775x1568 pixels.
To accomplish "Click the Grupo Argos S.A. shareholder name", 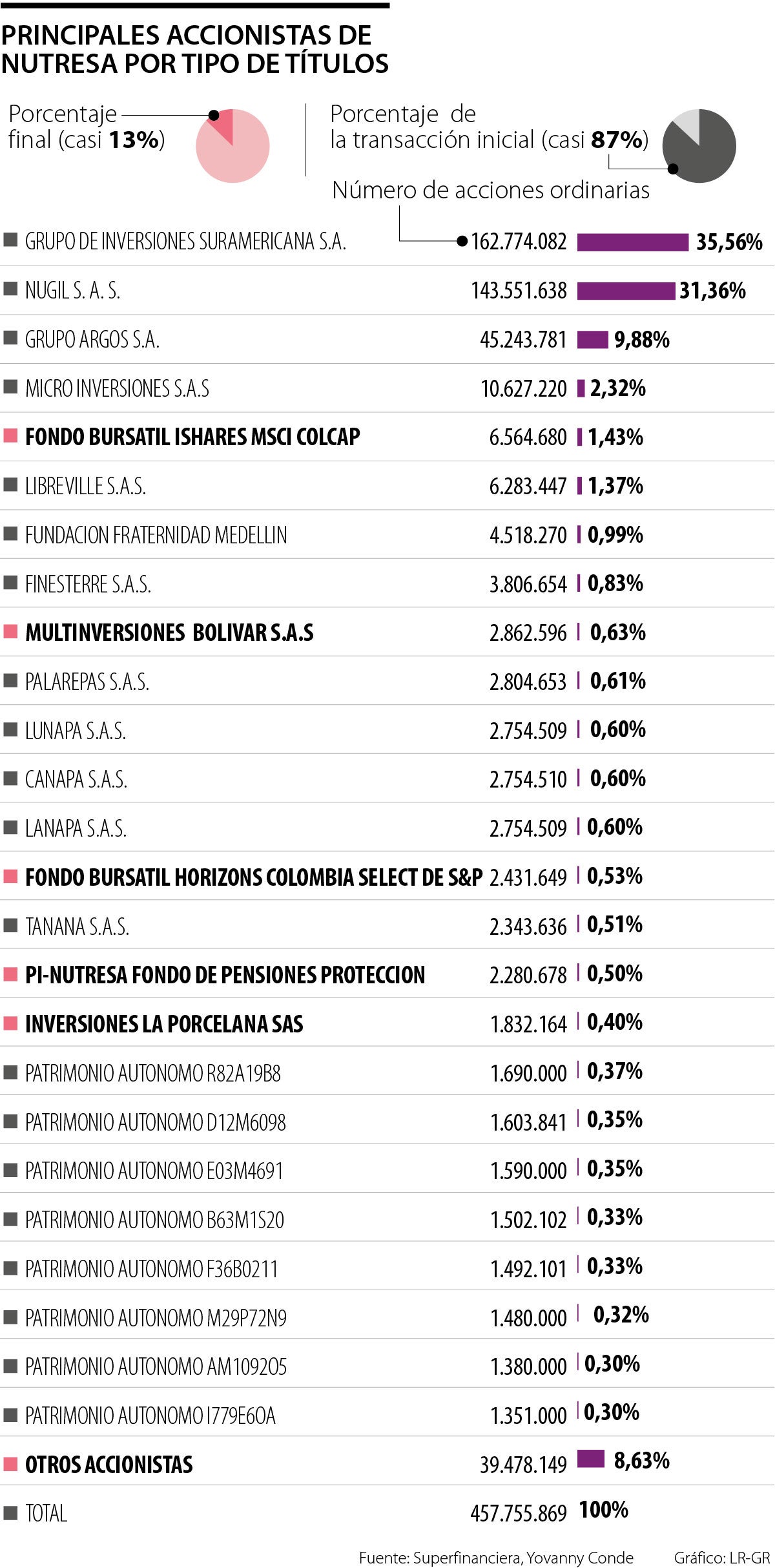I will pos(92,339).
